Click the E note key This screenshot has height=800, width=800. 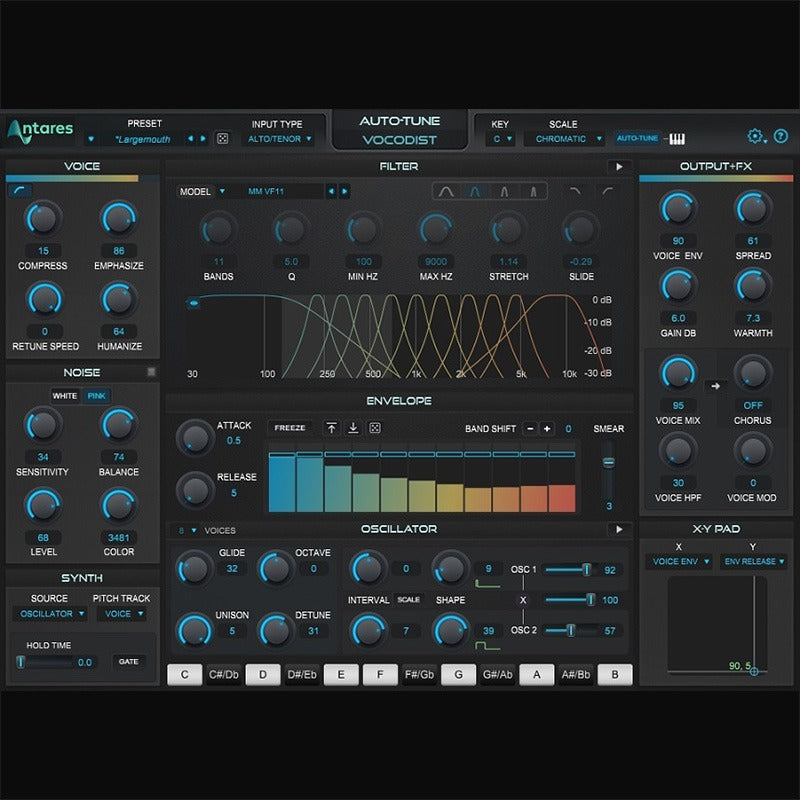click(341, 674)
